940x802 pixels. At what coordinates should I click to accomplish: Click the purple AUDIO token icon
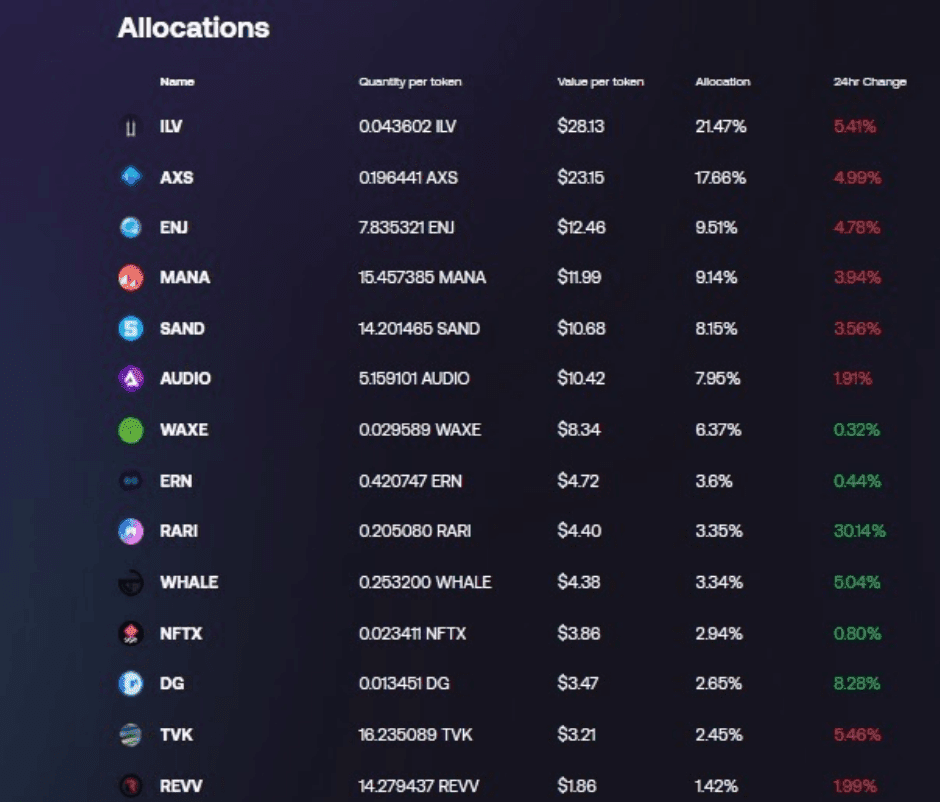coord(131,378)
